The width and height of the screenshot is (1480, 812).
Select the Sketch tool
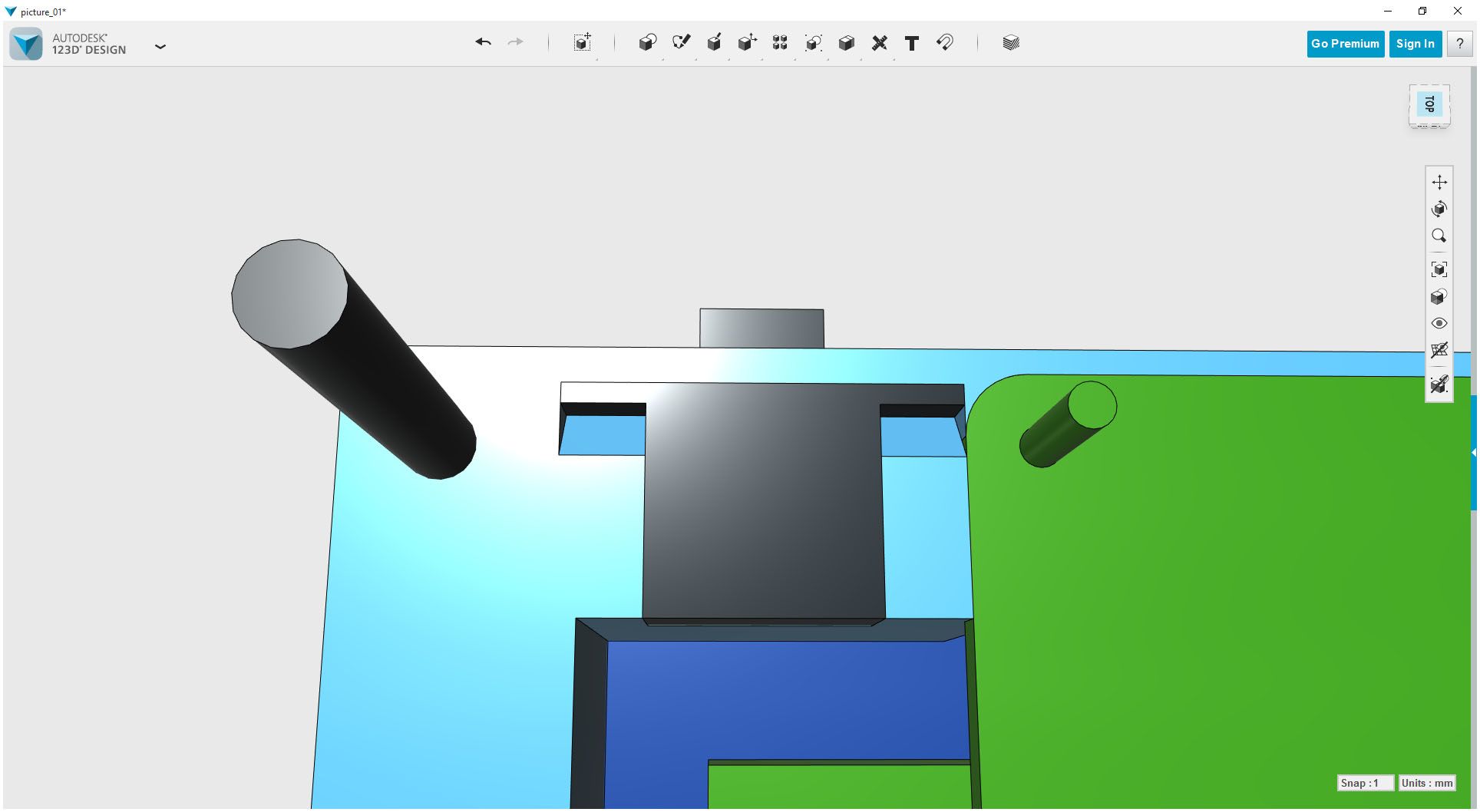(681, 43)
